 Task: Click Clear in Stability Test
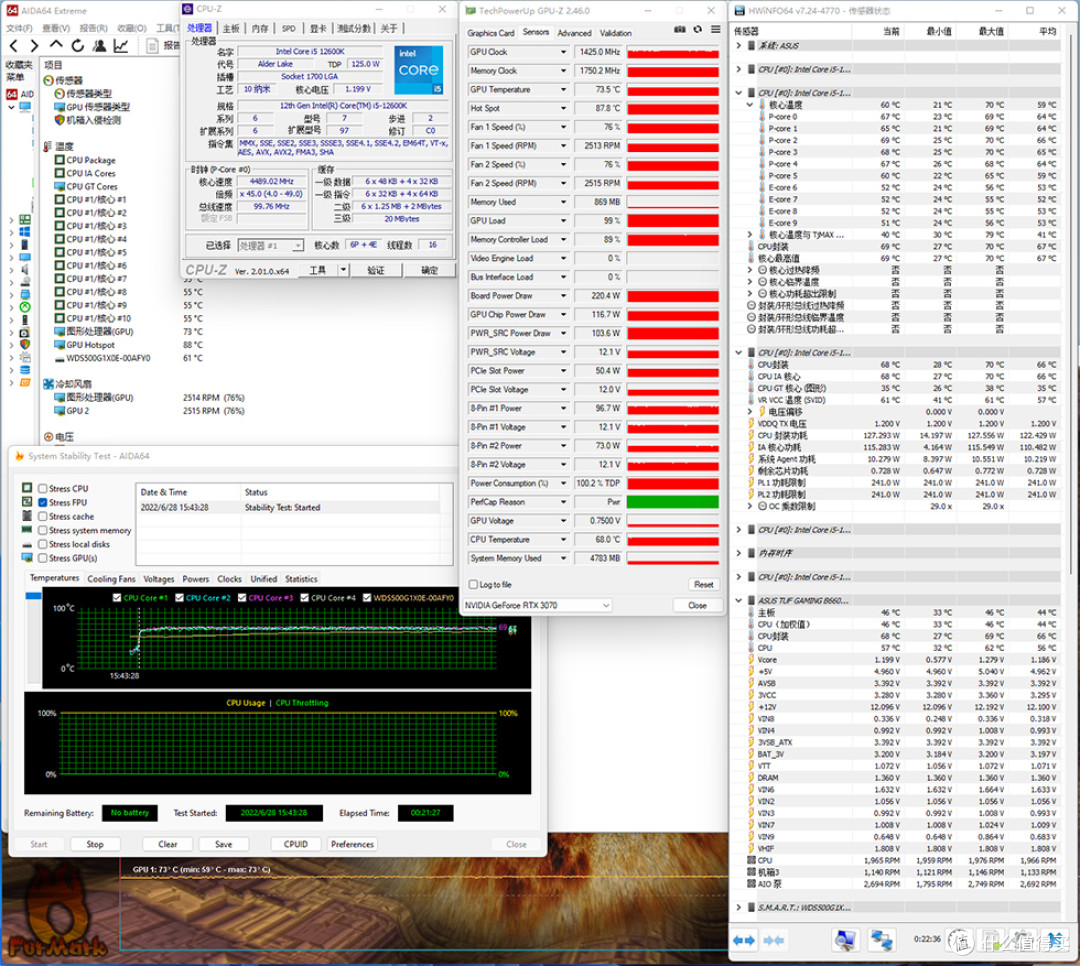[x=167, y=844]
